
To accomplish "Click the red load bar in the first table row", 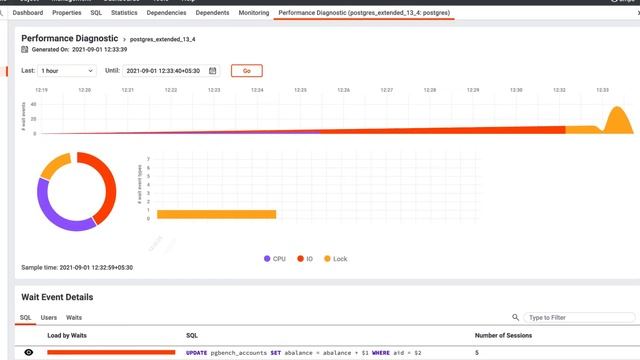I will (x=111, y=352).
